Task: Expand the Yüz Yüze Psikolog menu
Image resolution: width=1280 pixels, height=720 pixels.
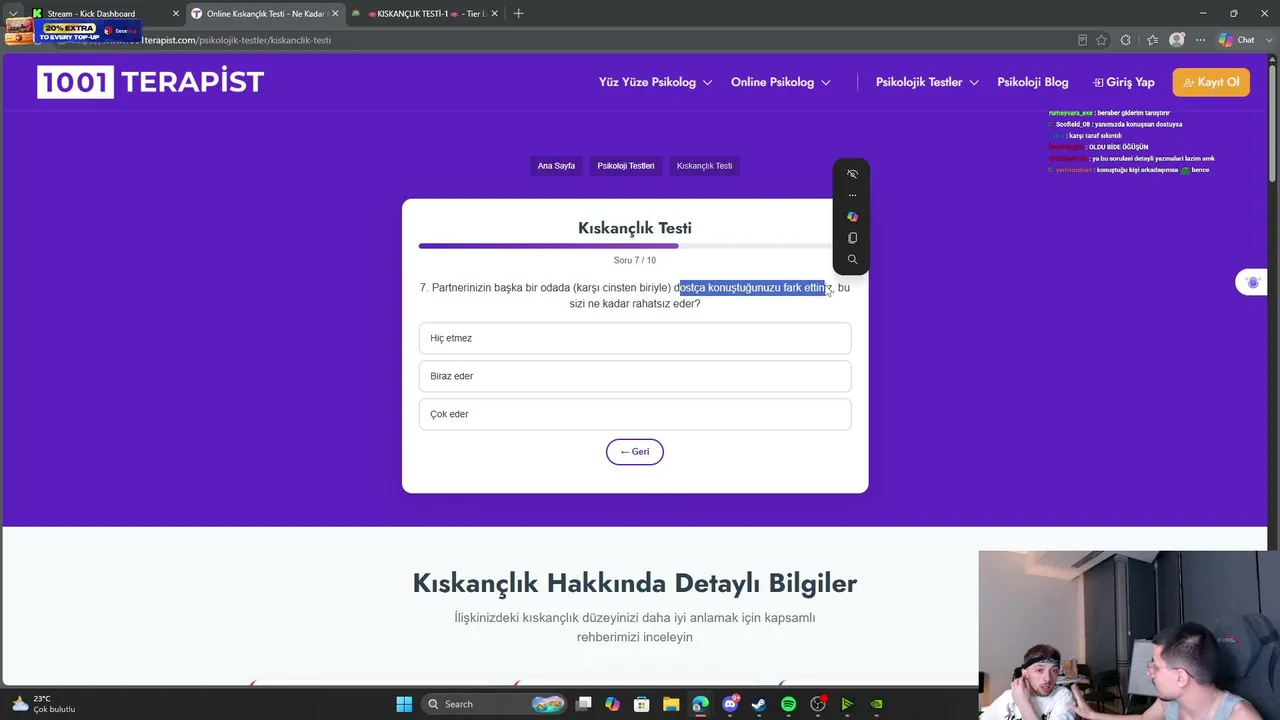Action: 655,82
